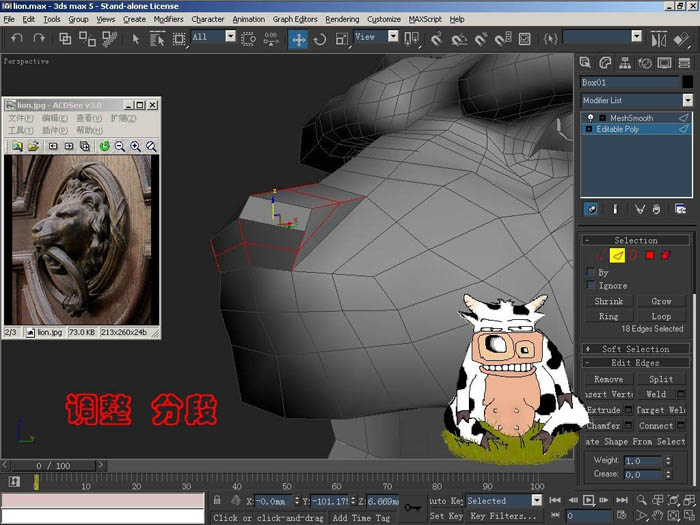
Task: Open Extrude settings box next to Extrude
Action: (628, 410)
